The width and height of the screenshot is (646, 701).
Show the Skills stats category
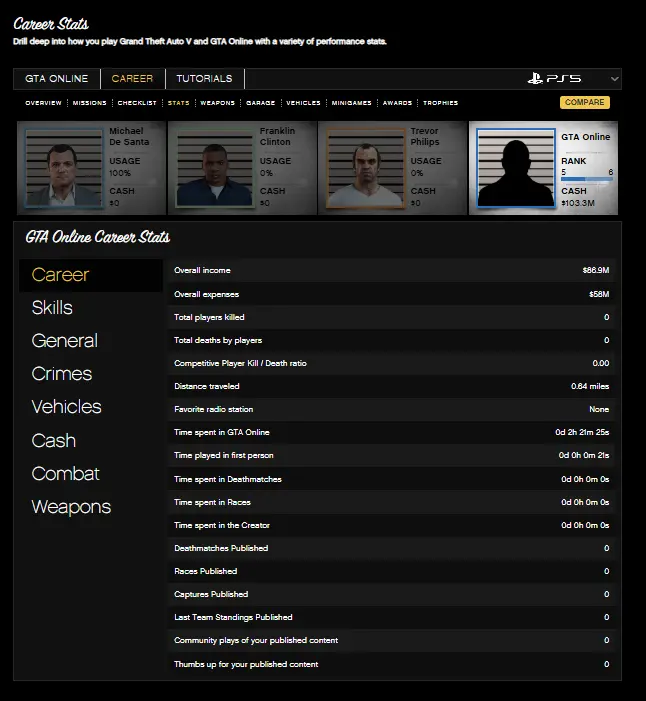(52, 308)
